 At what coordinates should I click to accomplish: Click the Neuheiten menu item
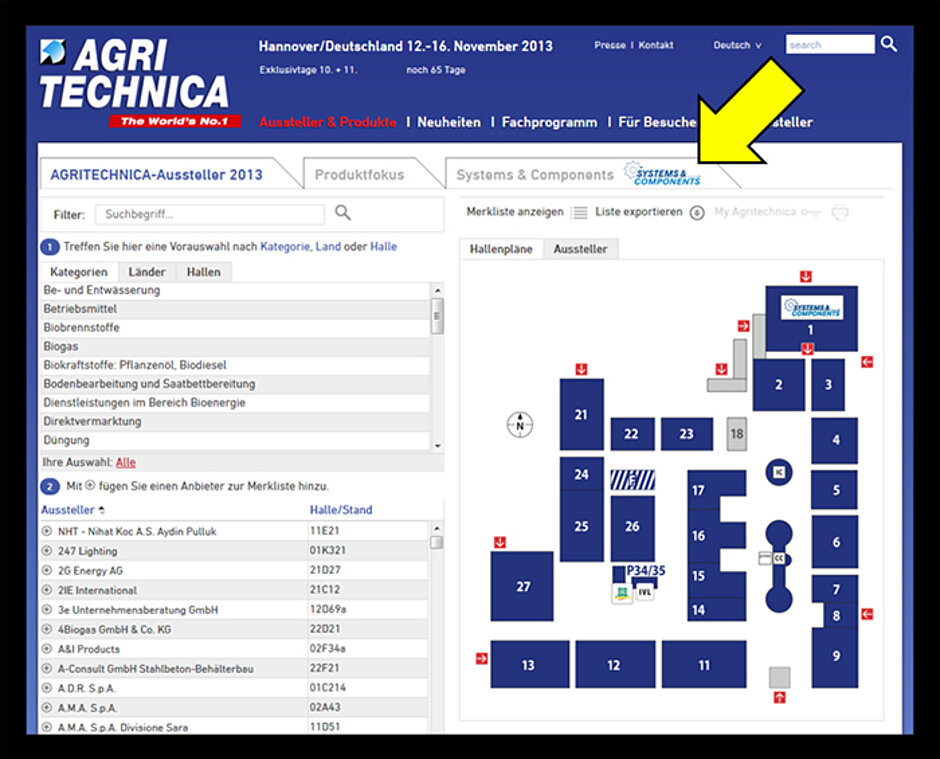(449, 122)
